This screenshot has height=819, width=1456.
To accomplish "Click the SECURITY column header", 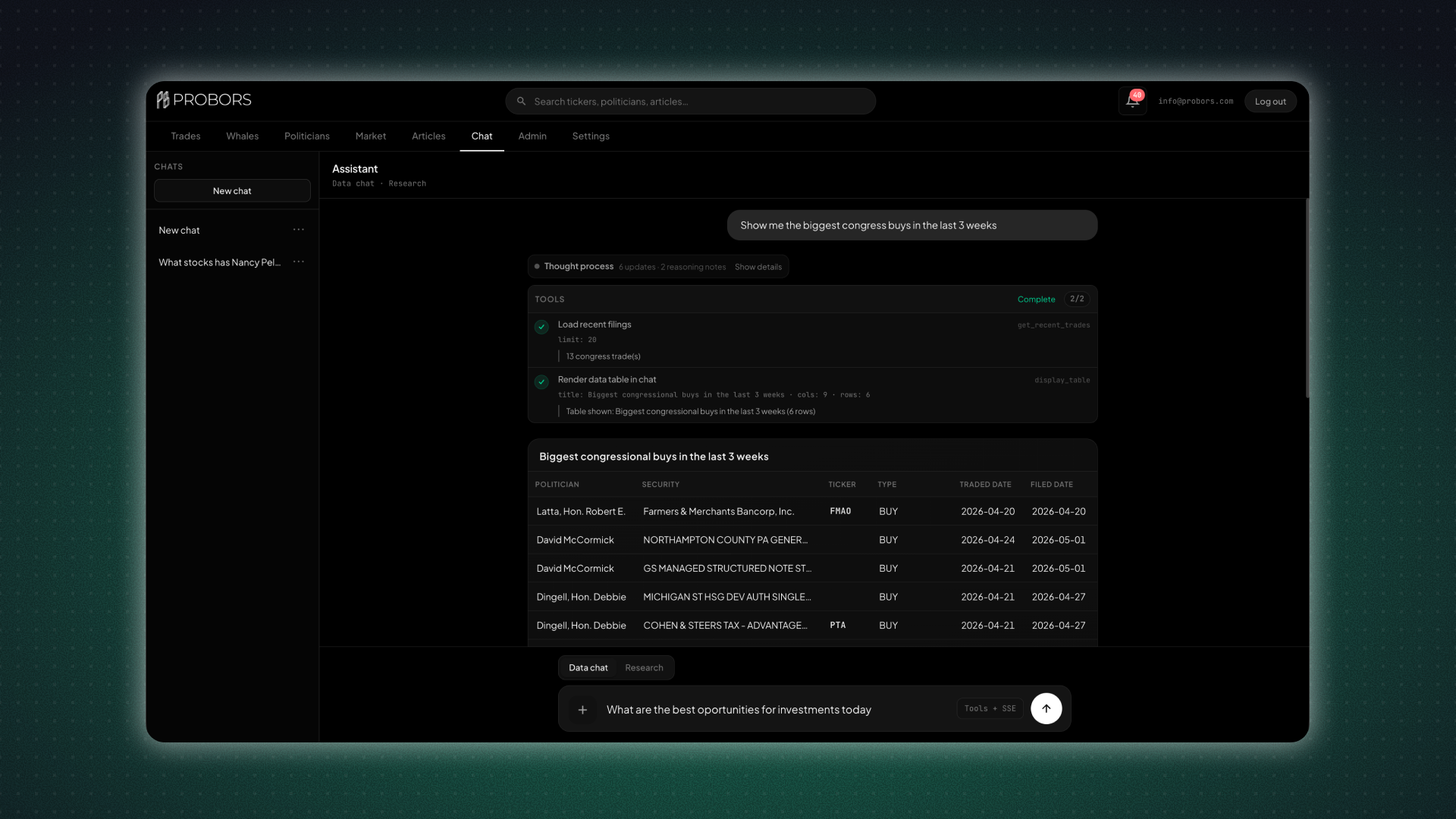I will 661,485.
